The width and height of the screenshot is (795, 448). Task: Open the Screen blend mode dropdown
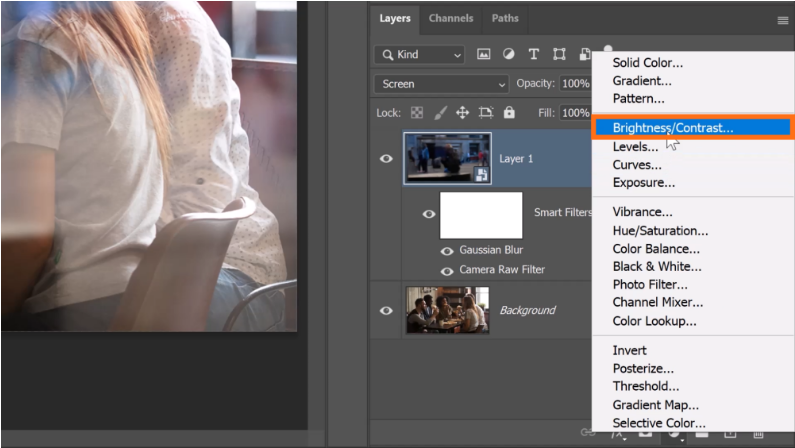[x=441, y=84]
